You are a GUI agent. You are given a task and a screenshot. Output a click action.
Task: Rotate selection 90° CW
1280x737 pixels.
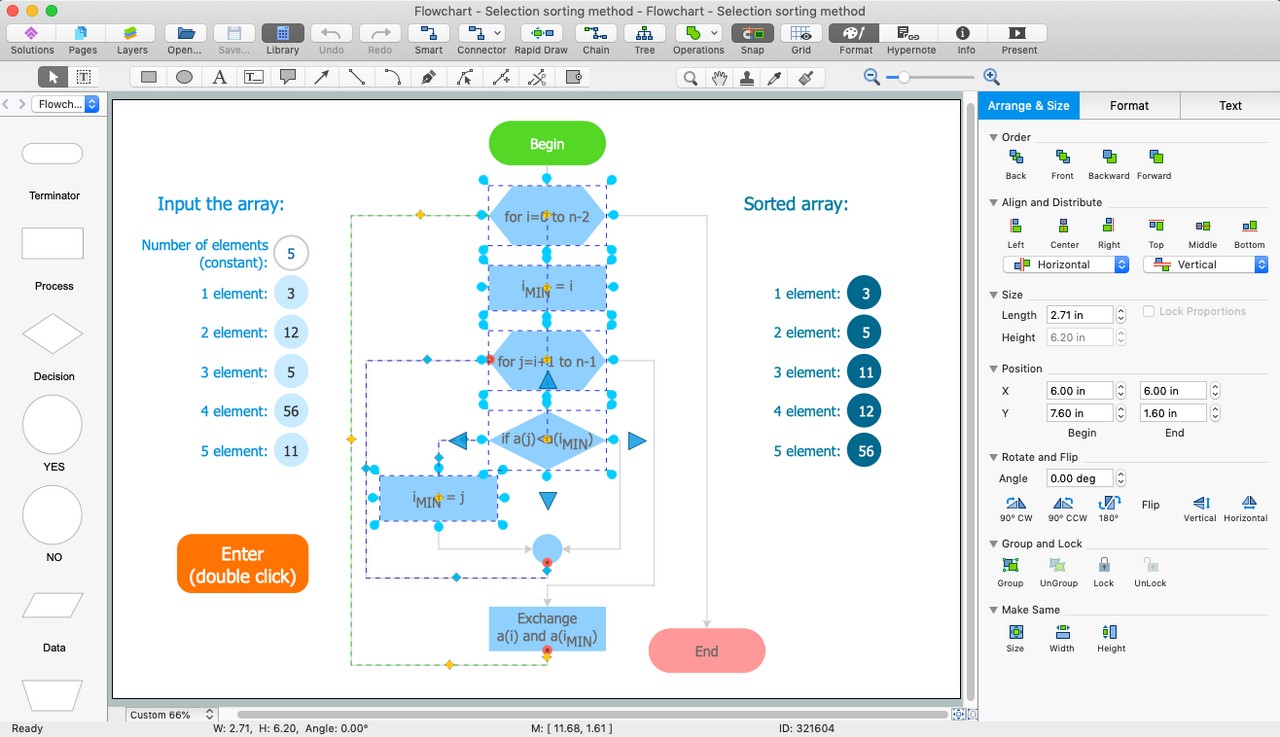point(1016,504)
